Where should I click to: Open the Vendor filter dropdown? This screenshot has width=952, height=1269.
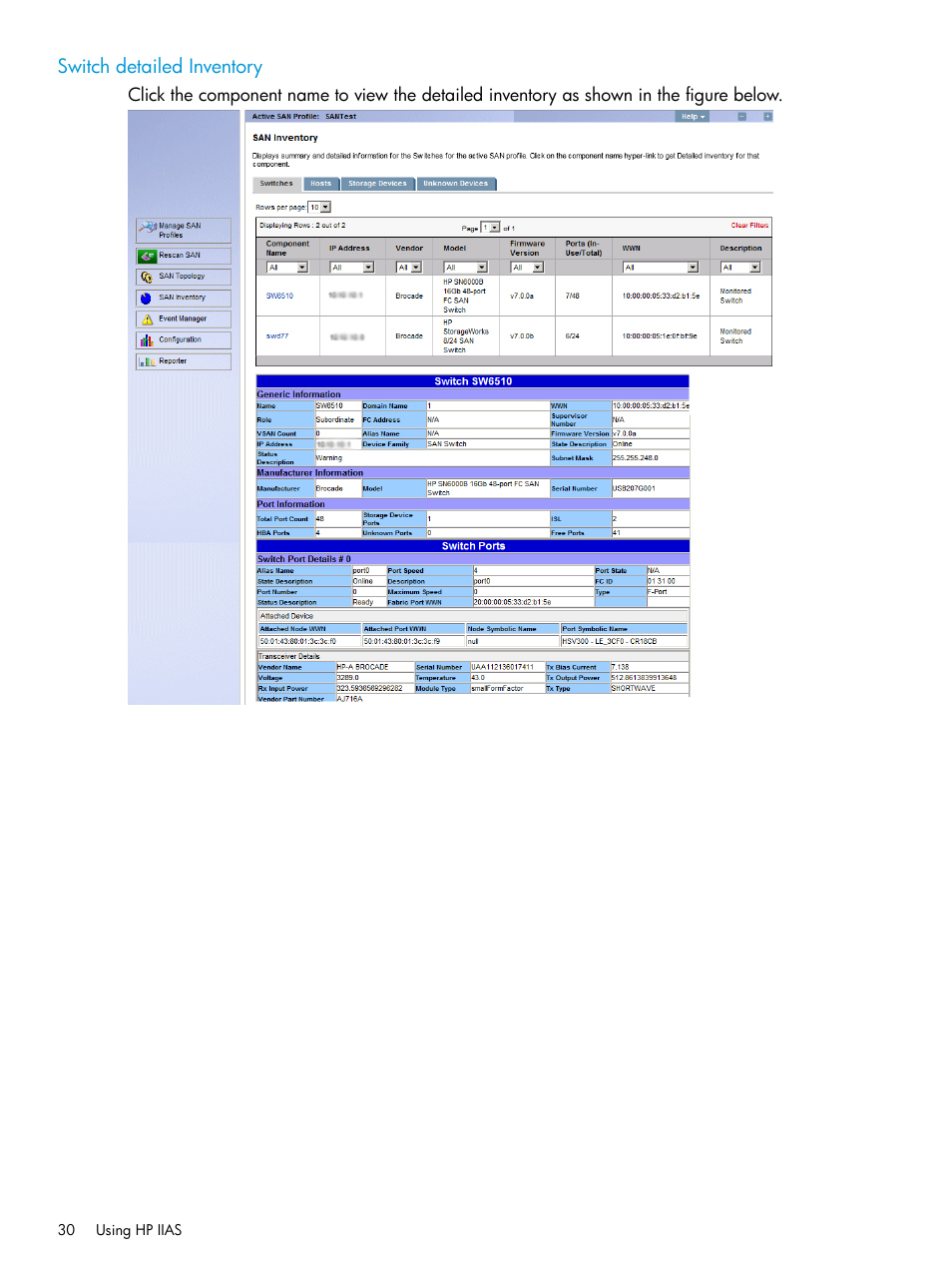pos(409,268)
